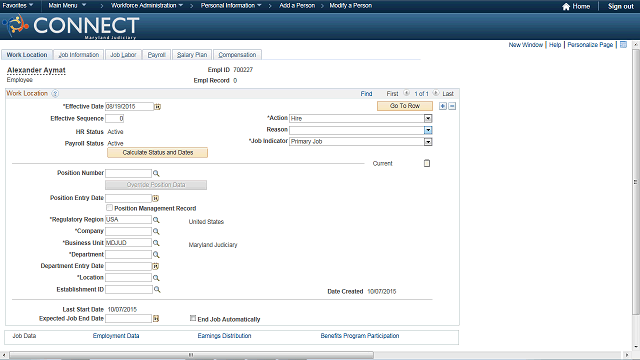
Task: Open the Reason dropdown list
Action: 428,130
